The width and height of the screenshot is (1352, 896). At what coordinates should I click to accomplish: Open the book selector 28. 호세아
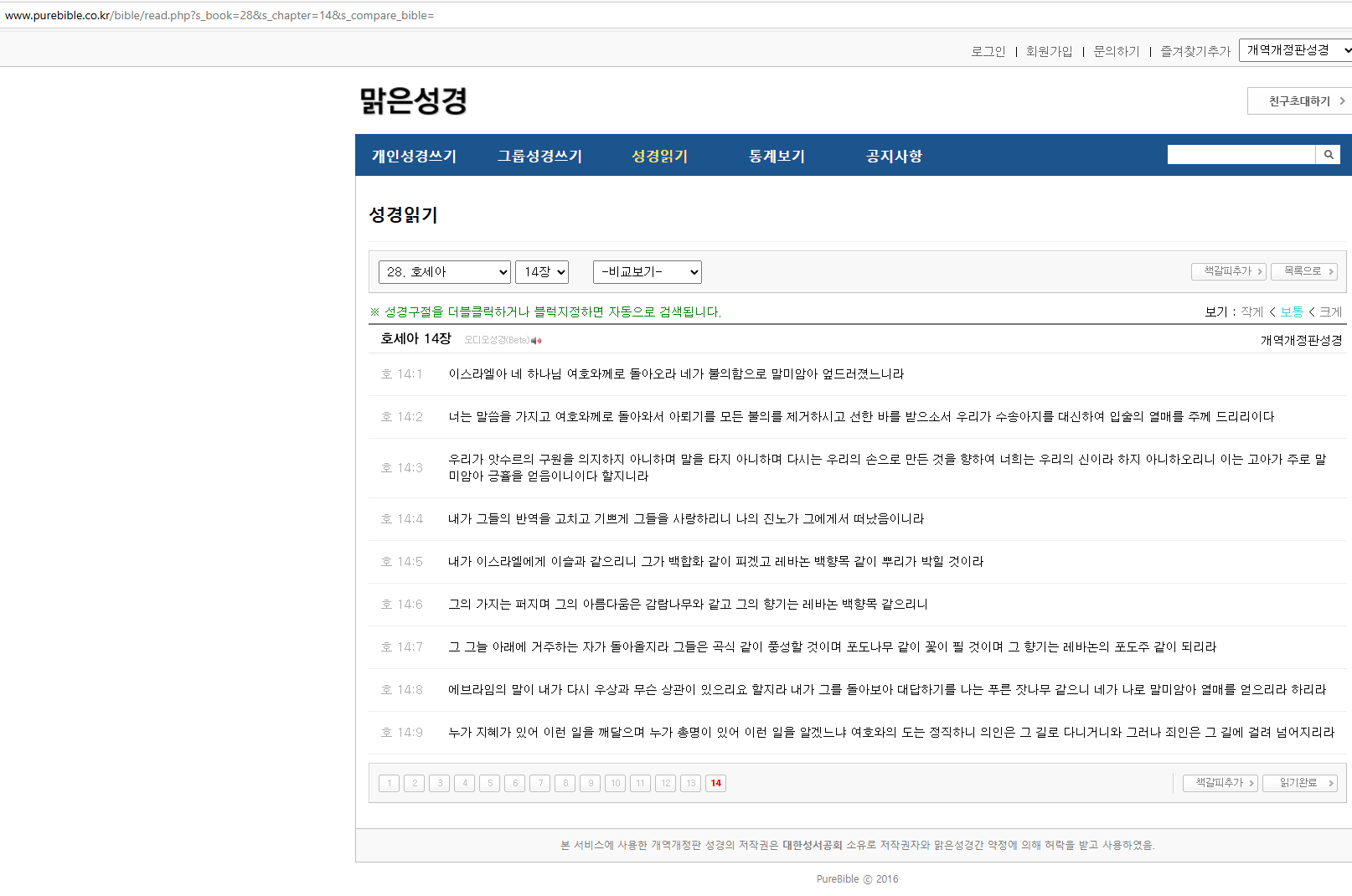point(445,272)
